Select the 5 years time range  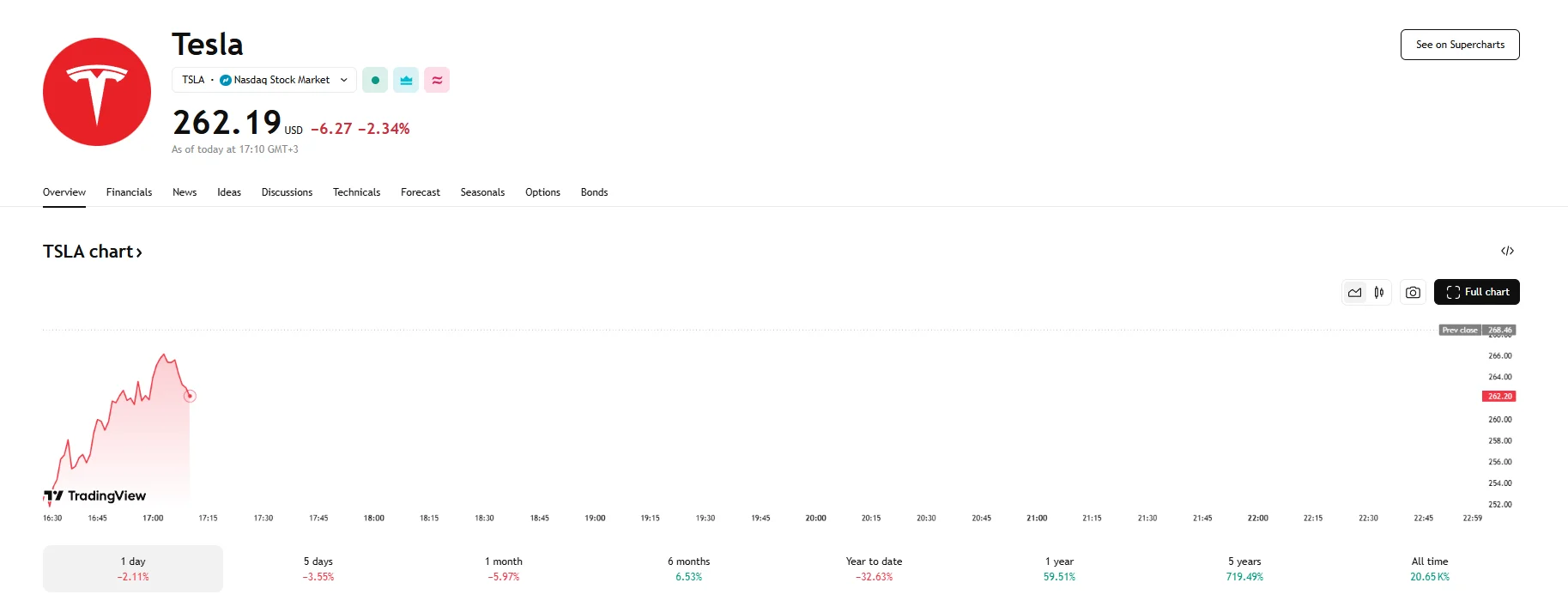click(1244, 568)
